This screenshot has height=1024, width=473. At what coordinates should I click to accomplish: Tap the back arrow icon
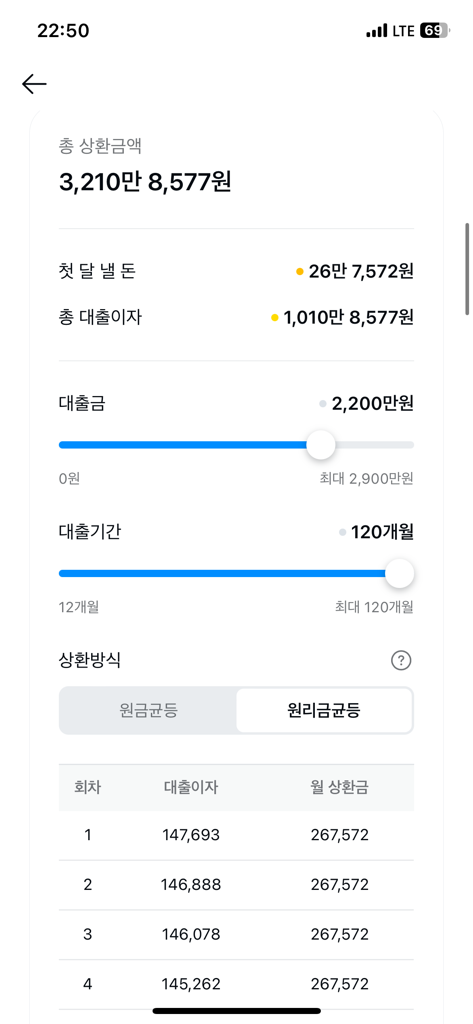34,84
